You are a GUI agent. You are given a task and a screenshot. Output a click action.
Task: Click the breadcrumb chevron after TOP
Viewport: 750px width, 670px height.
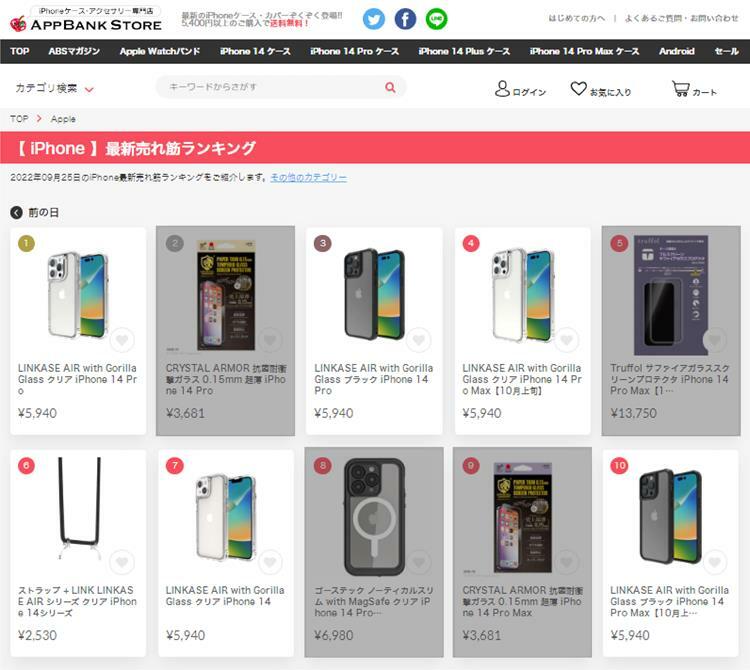[x=39, y=119]
